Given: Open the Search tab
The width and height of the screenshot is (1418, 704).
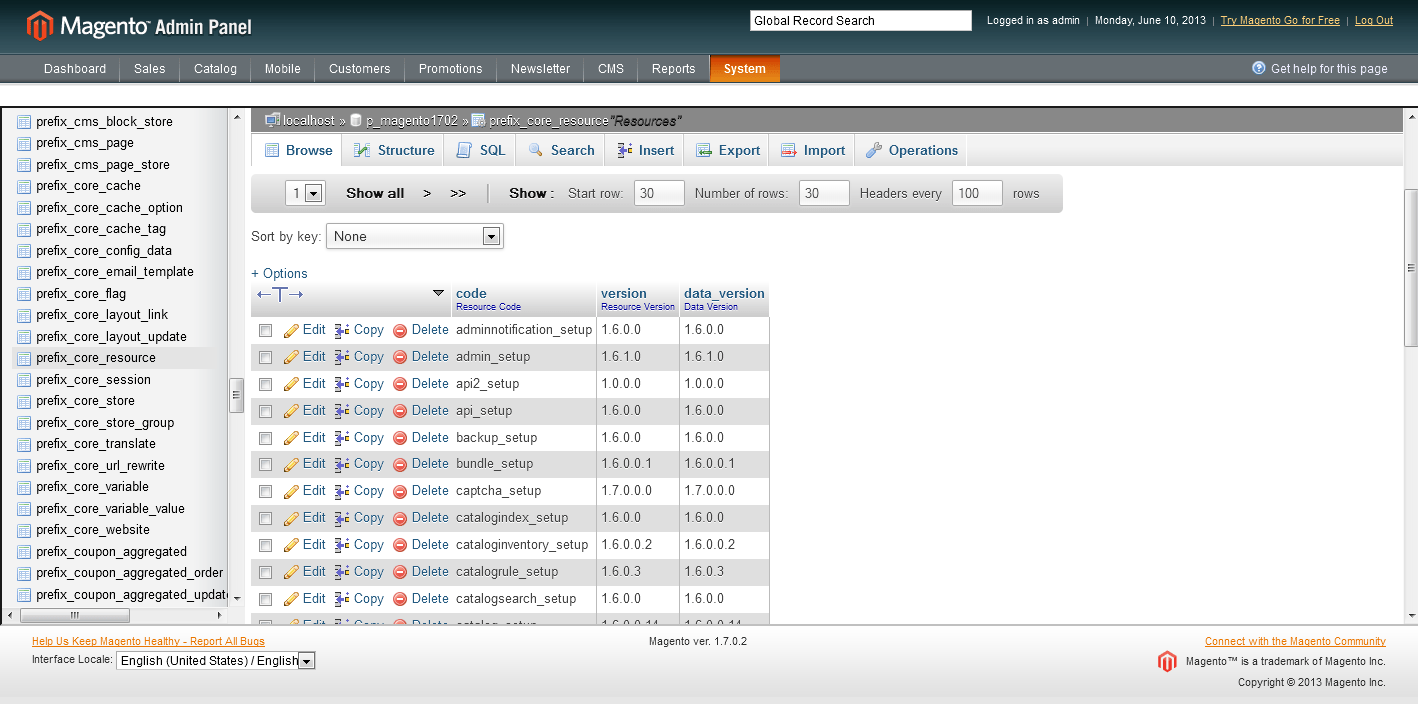Looking at the screenshot, I should (x=561, y=149).
